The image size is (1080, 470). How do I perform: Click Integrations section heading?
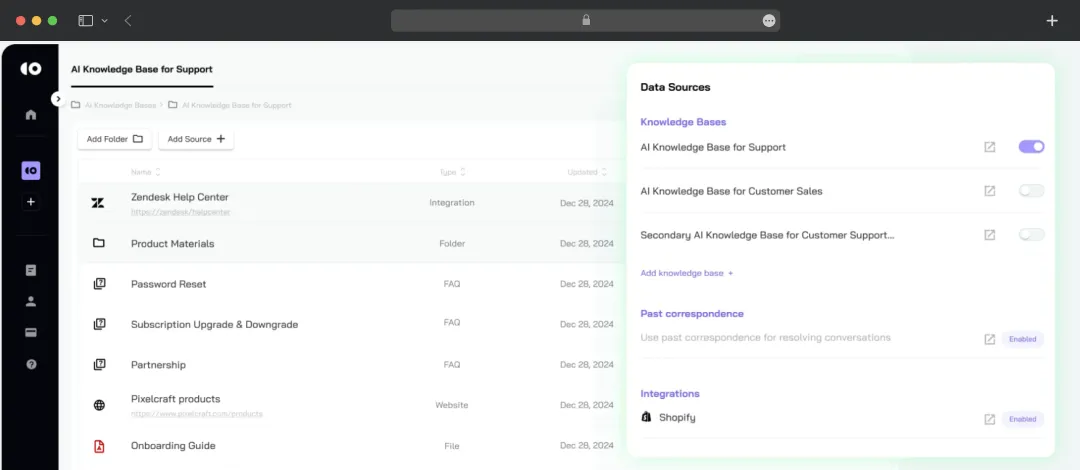click(x=670, y=394)
